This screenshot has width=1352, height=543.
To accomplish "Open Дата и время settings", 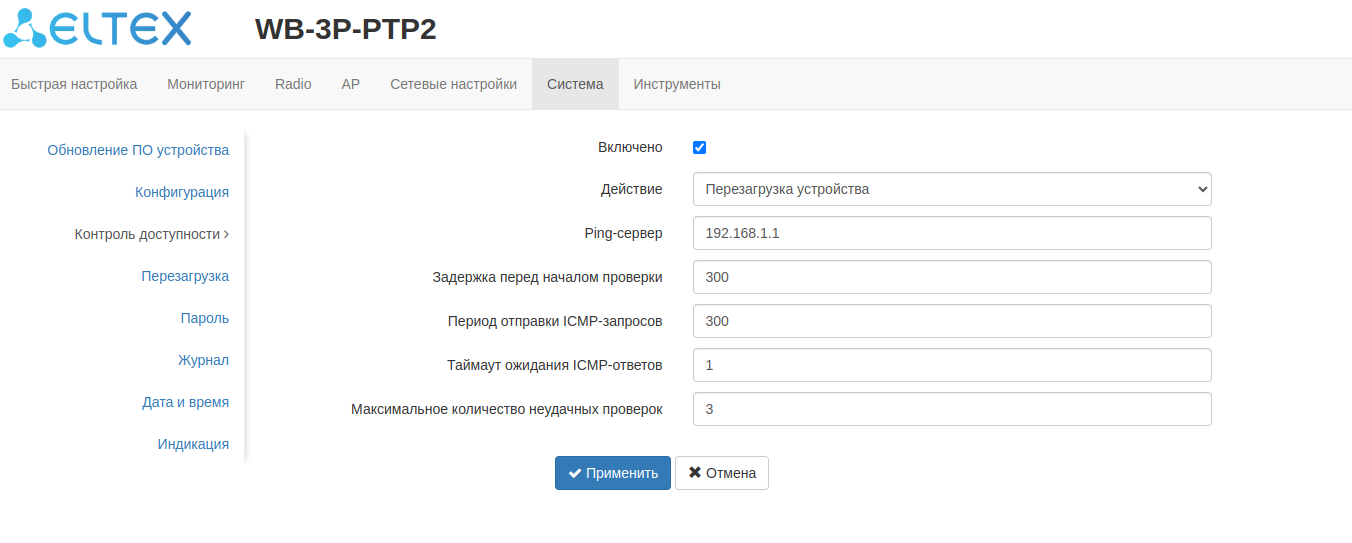I will coord(185,402).
